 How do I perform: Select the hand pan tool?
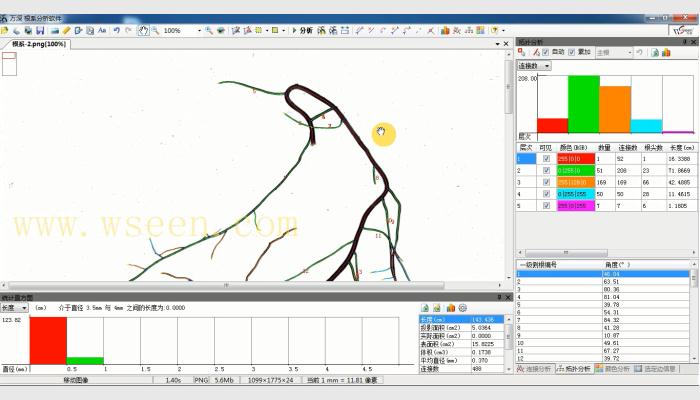(x=144, y=31)
